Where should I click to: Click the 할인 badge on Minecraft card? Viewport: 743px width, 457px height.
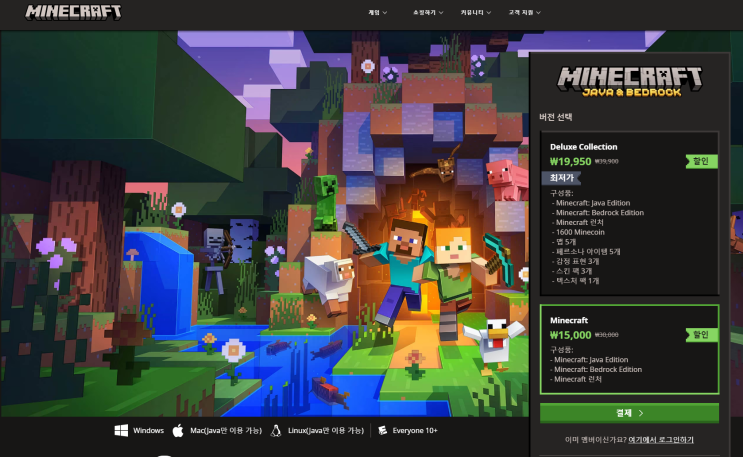(701, 335)
